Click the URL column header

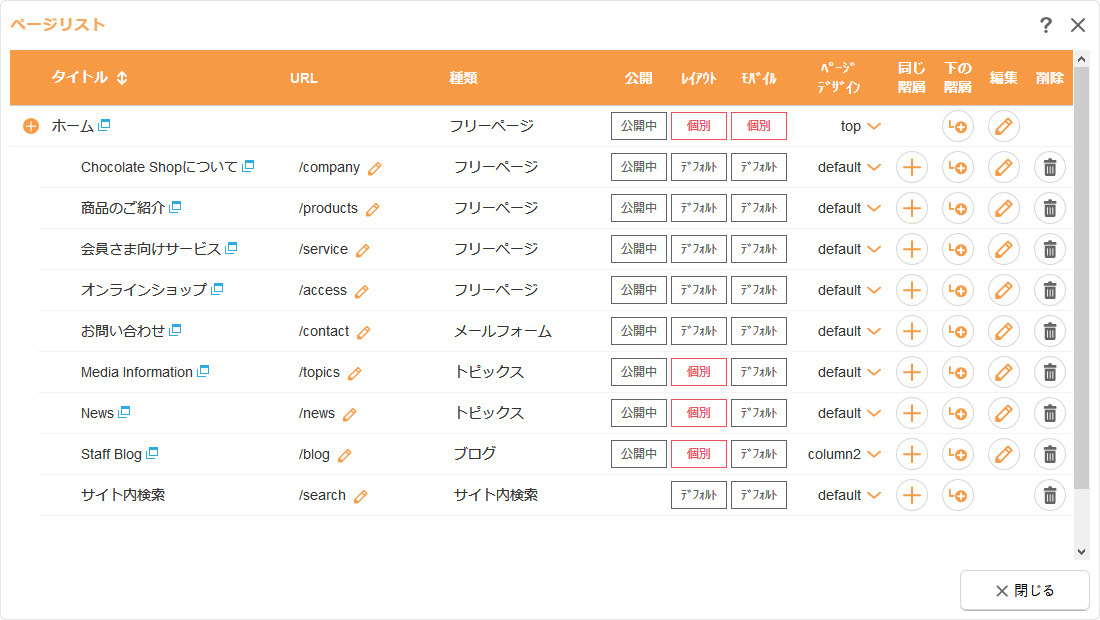click(303, 78)
